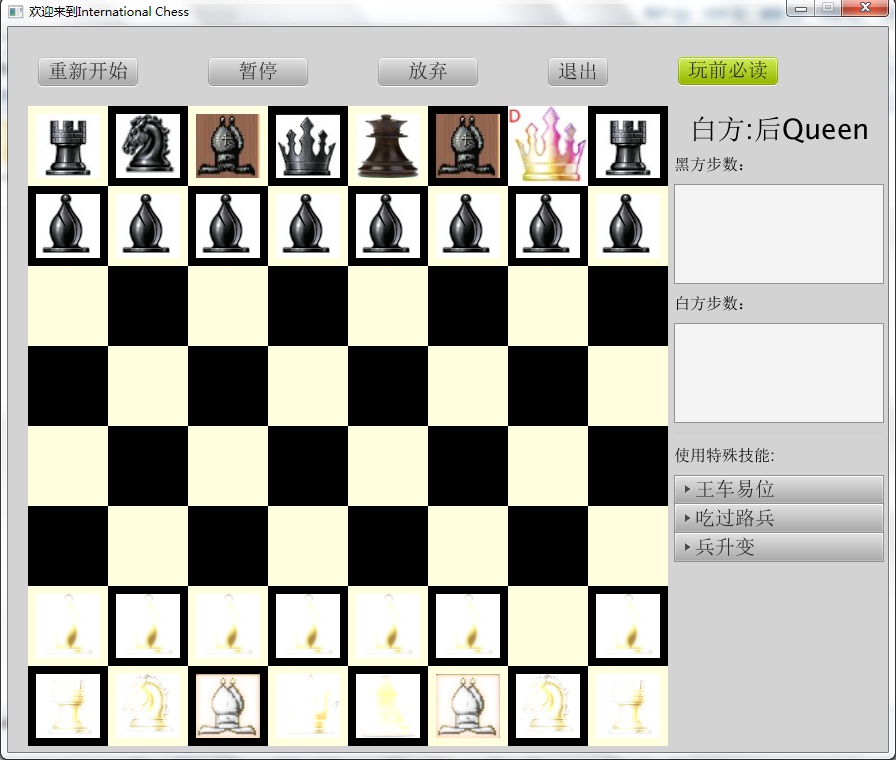
Task: Expand the 王车易位 castling skill panel
Action: (779, 489)
